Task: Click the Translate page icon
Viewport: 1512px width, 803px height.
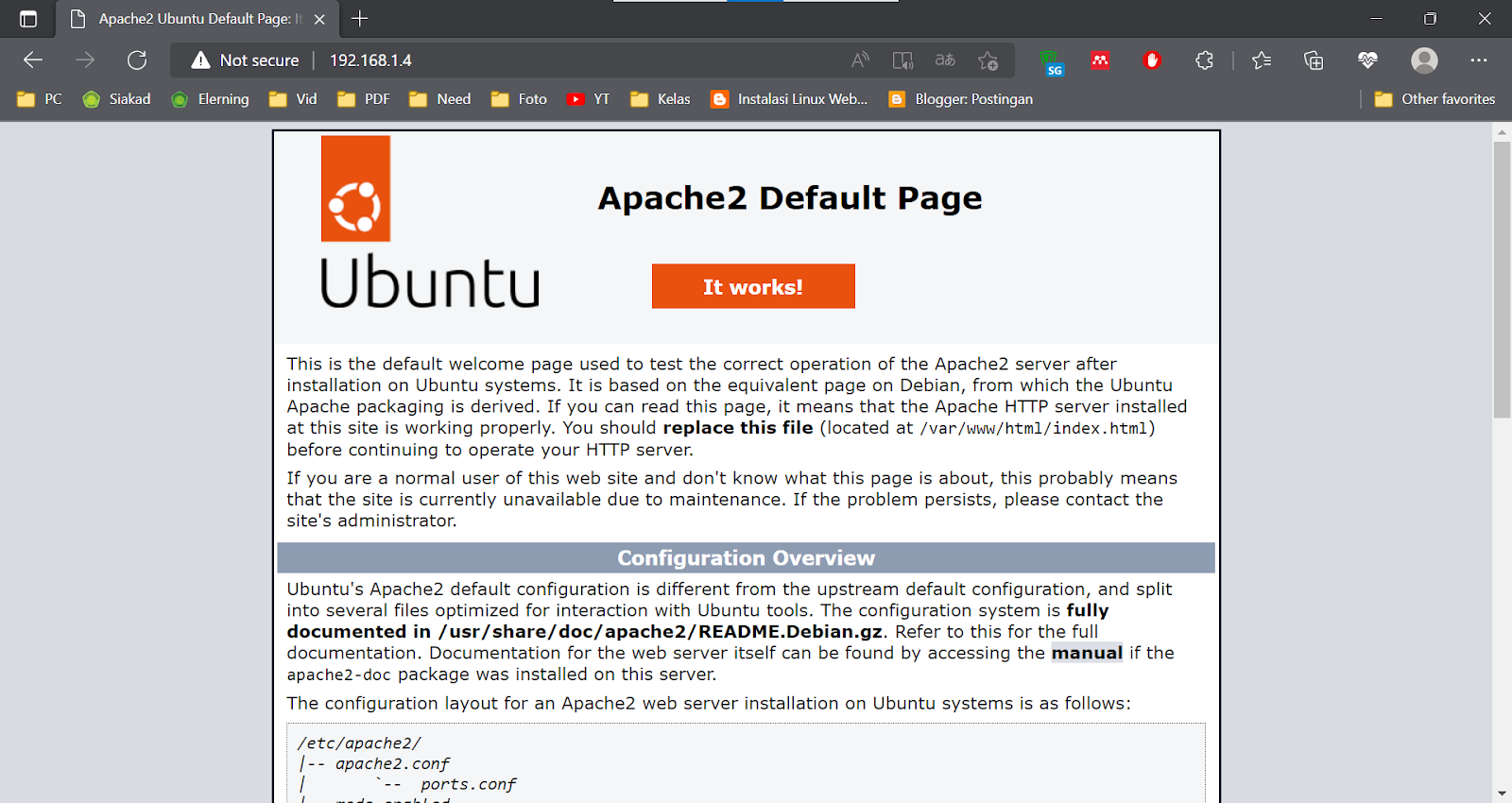Action: [945, 60]
